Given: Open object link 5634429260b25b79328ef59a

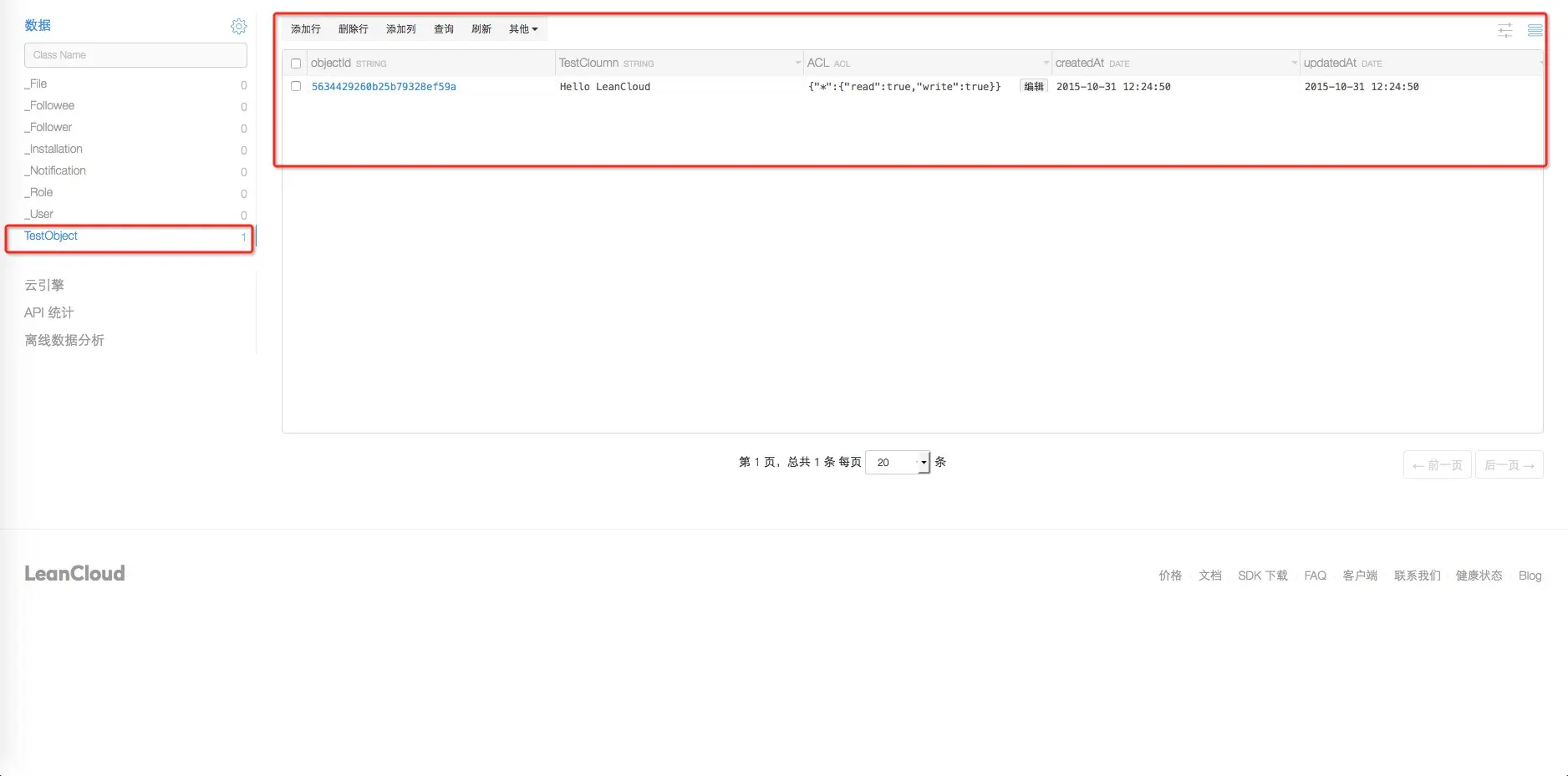Looking at the screenshot, I should click(x=384, y=87).
